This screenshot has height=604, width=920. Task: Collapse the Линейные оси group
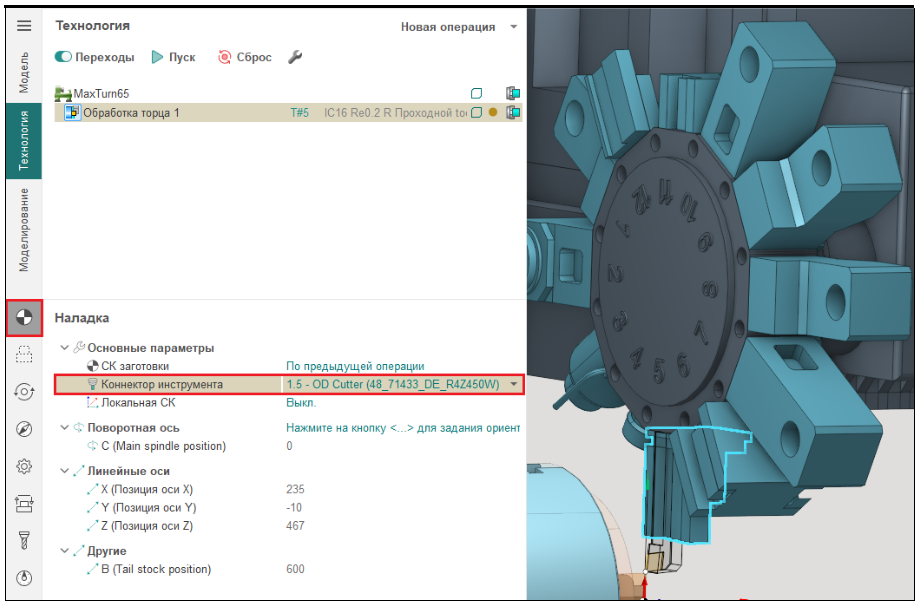point(65,471)
